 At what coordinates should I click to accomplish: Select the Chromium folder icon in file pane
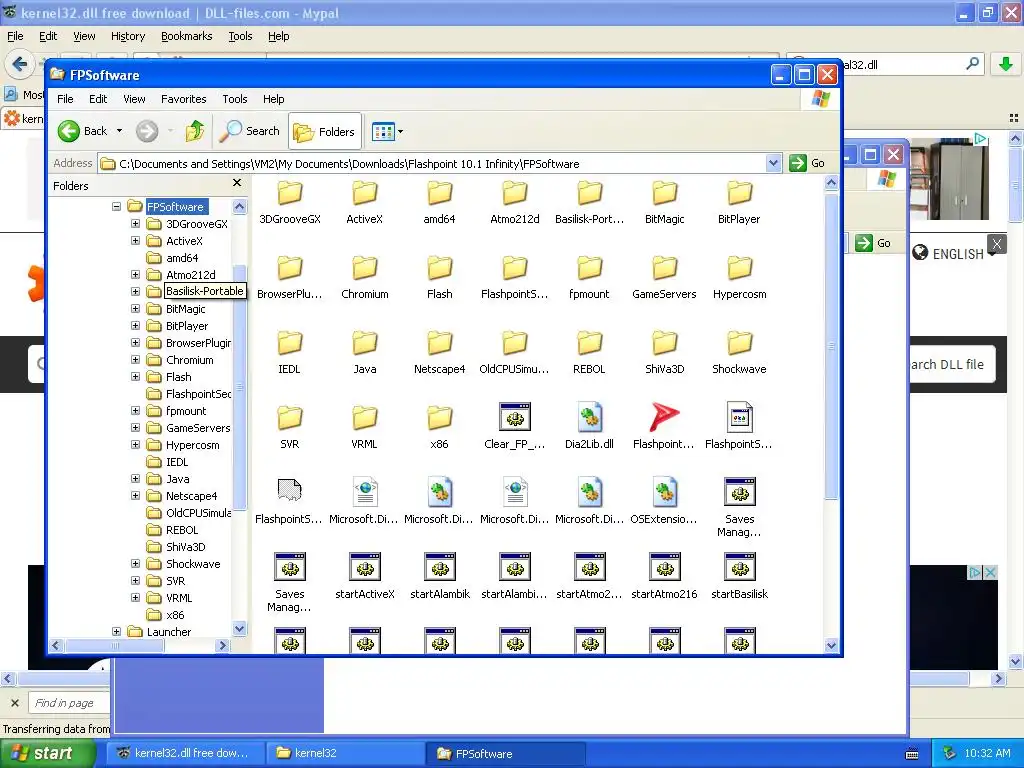tap(364, 268)
